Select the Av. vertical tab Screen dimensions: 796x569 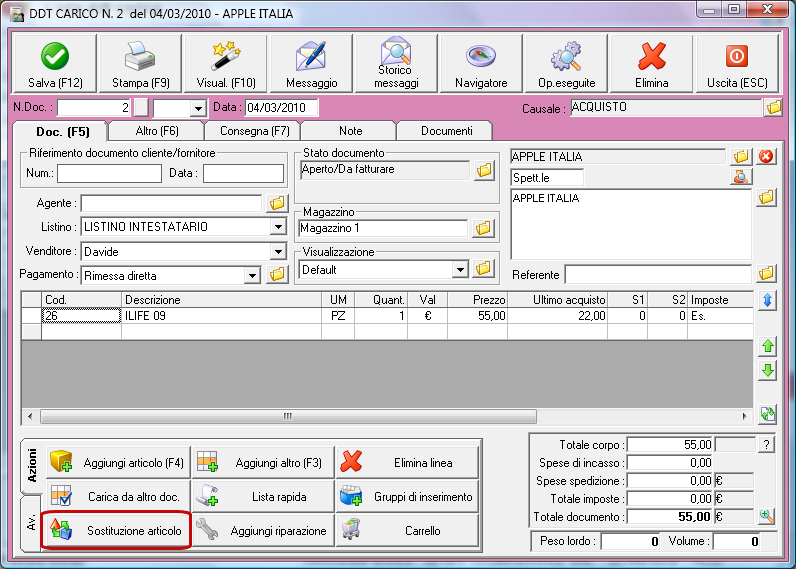[x=31, y=522]
